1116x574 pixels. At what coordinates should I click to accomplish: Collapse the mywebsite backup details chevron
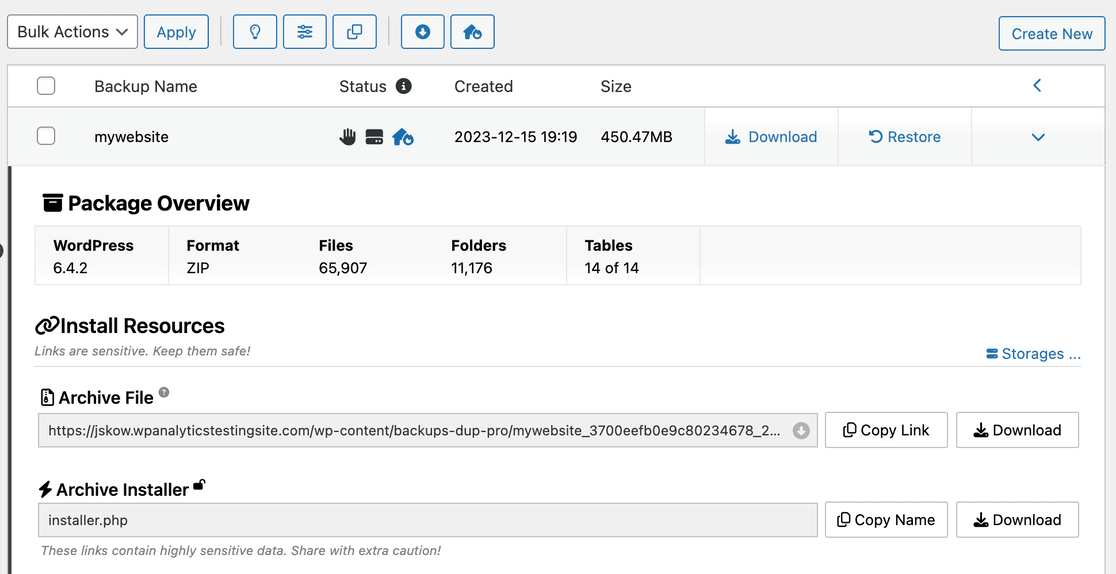(1037, 137)
